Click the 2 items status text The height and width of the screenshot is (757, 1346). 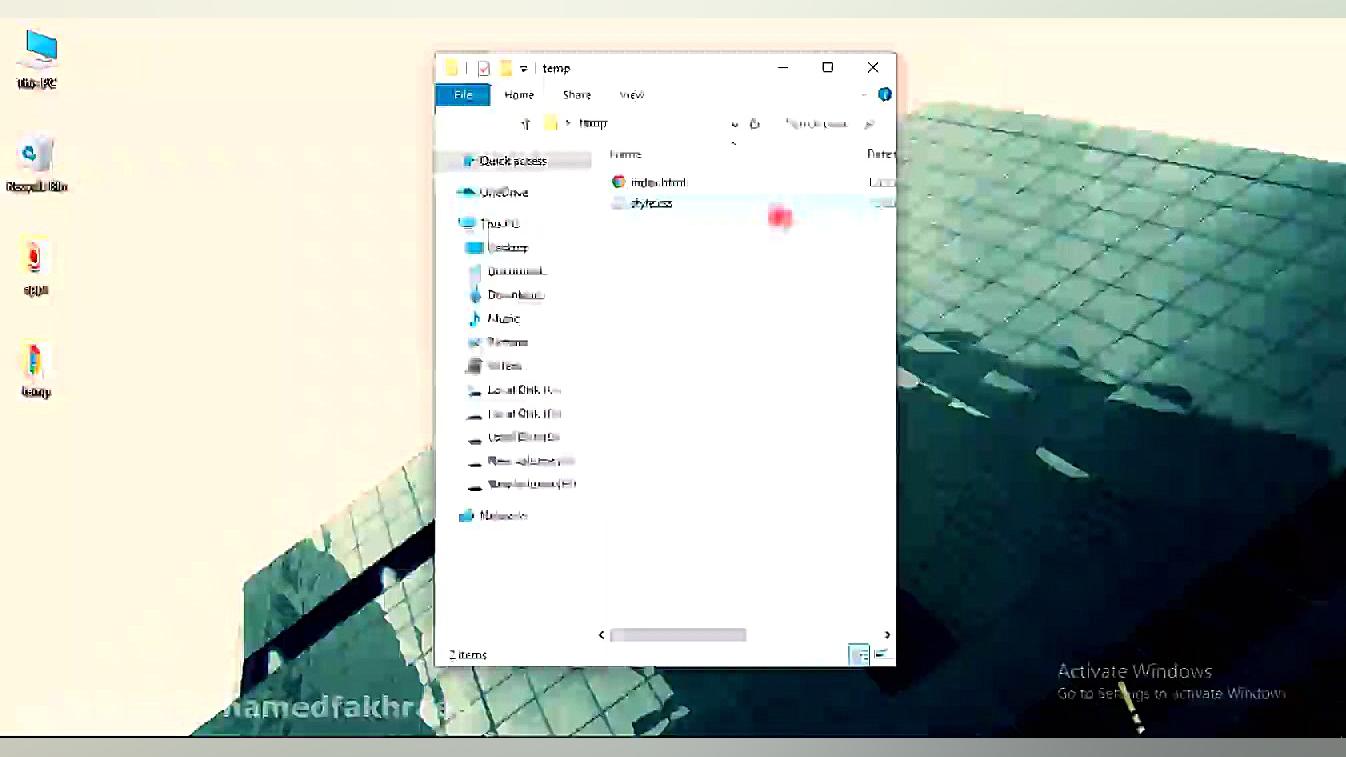click(467, 655)
